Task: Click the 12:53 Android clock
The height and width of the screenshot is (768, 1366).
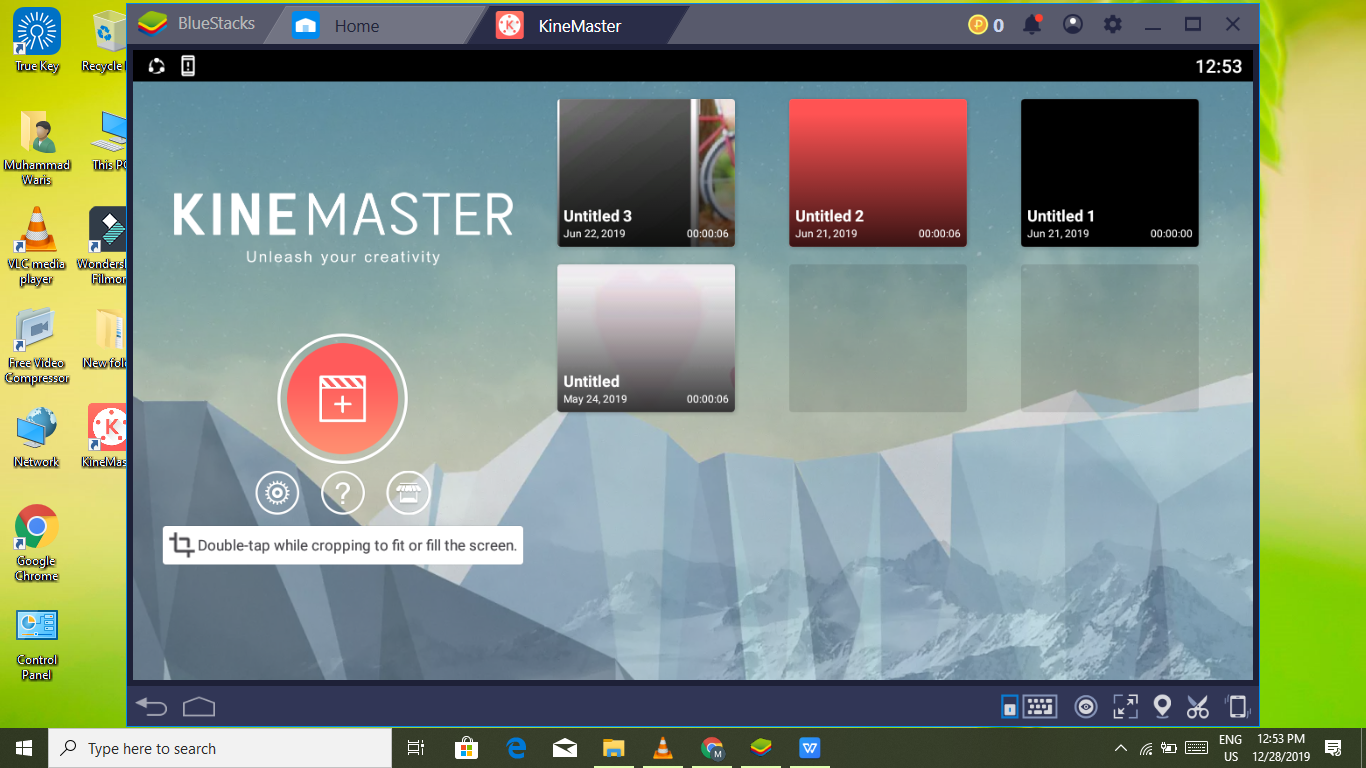Action: 1218,66
